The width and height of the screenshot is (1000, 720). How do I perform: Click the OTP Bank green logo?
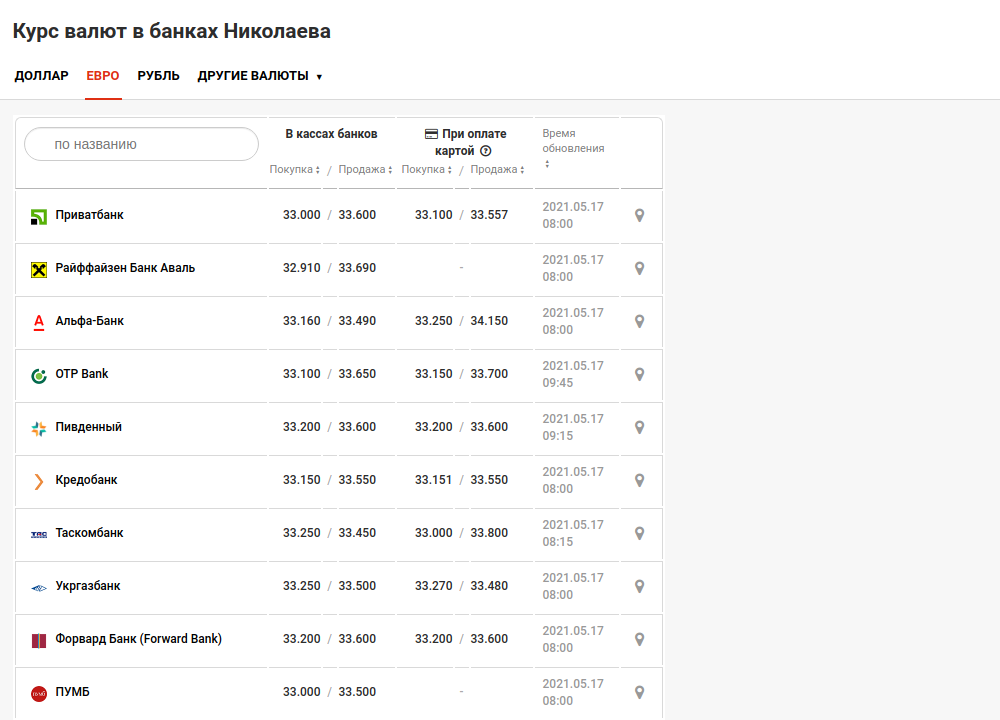tap(39, 376)
